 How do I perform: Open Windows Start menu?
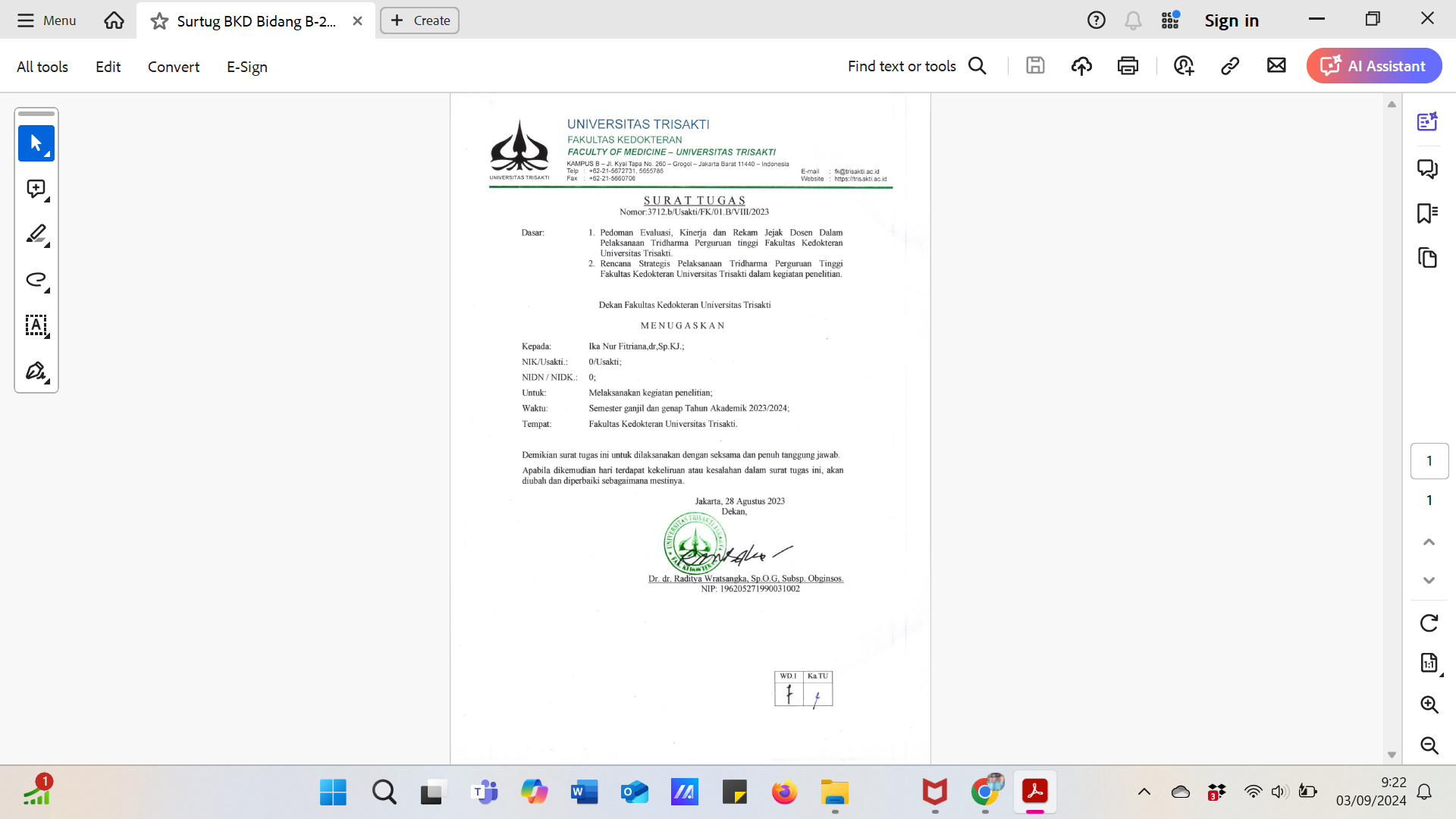[x=333, y=792]
